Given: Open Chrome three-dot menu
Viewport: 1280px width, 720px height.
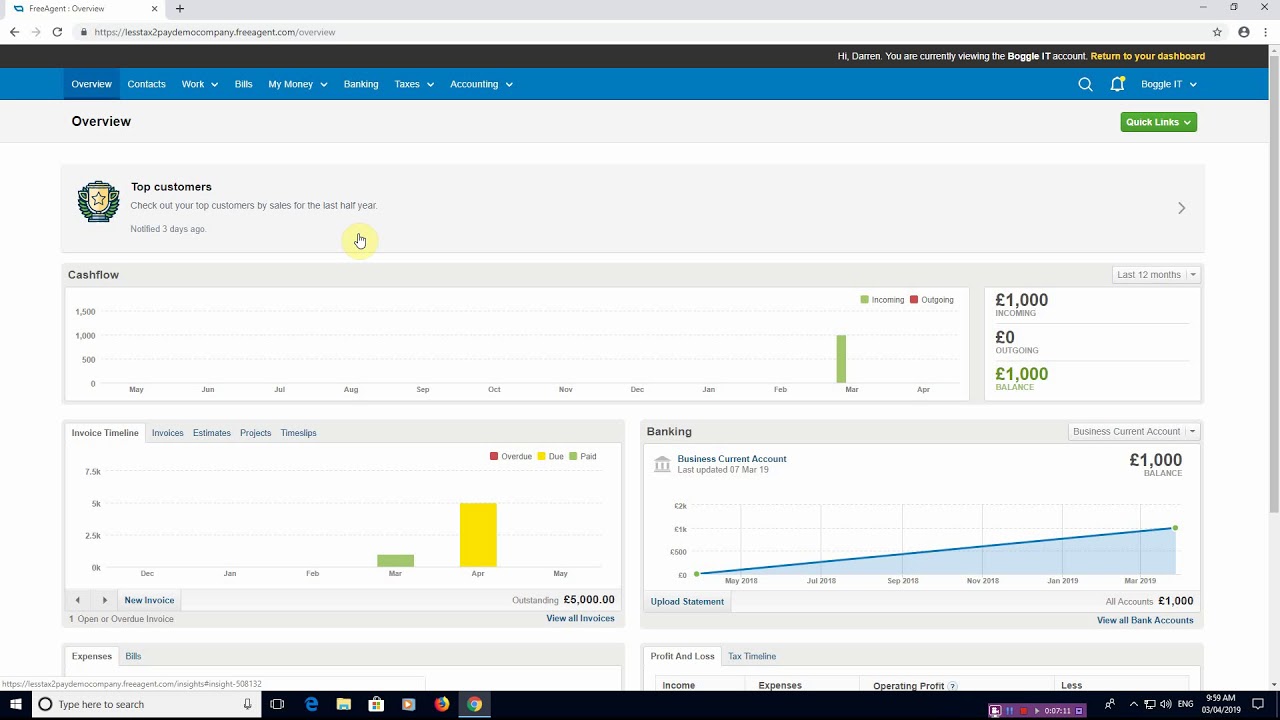Looking at the screenshot, I should [x=1266, y=32].
